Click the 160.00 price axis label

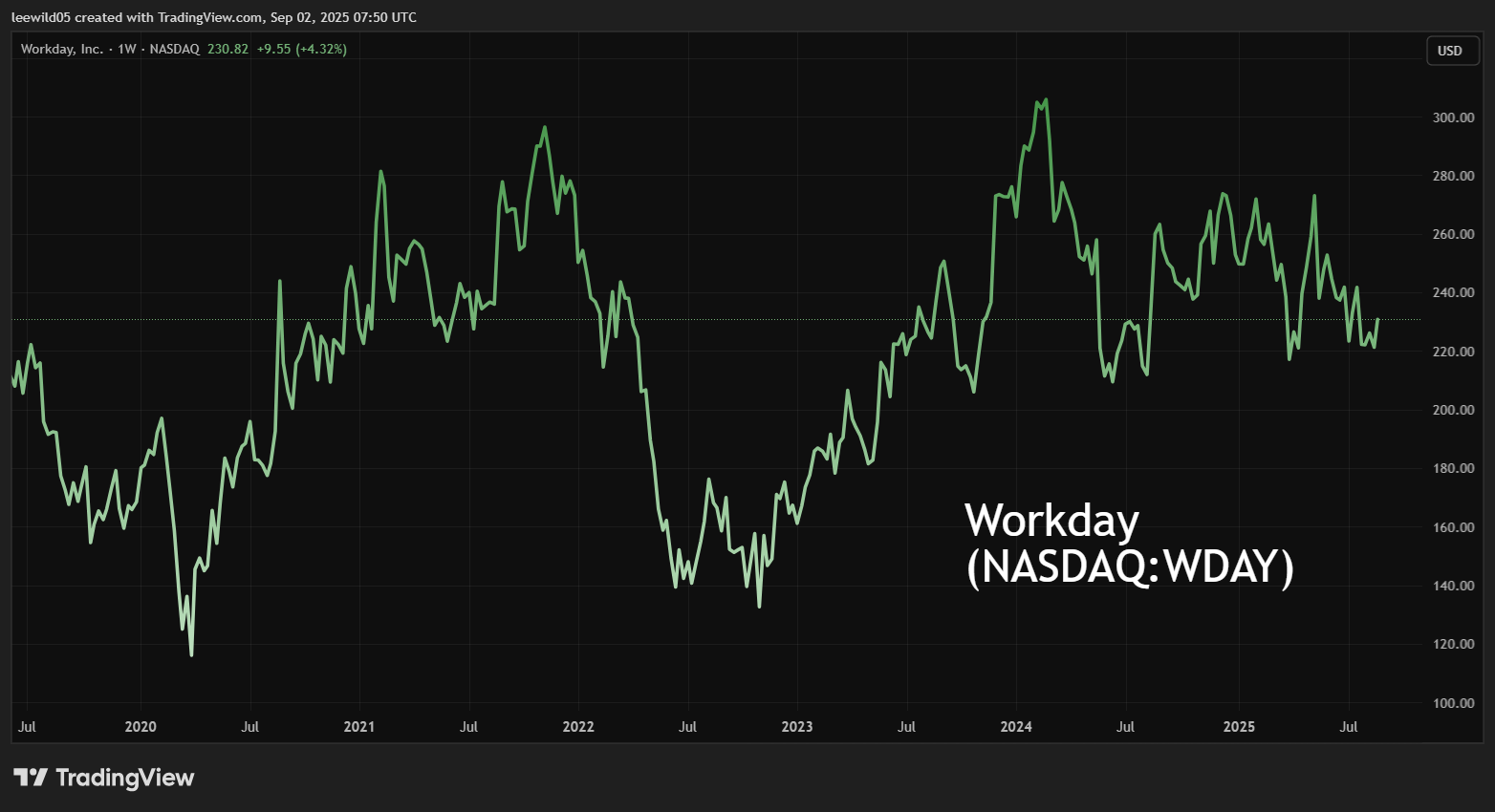click(1453, 527)
